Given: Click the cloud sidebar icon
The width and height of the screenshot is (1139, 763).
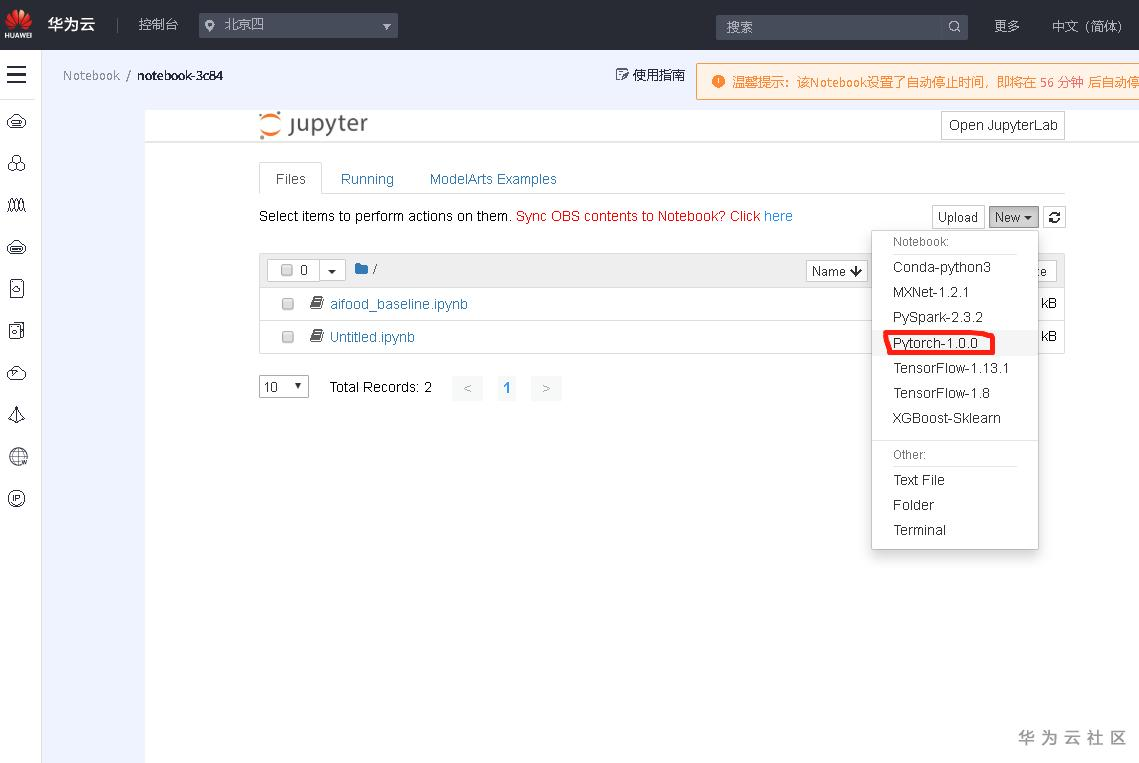Looking at the screenshot, I should (x=17, y=373).
